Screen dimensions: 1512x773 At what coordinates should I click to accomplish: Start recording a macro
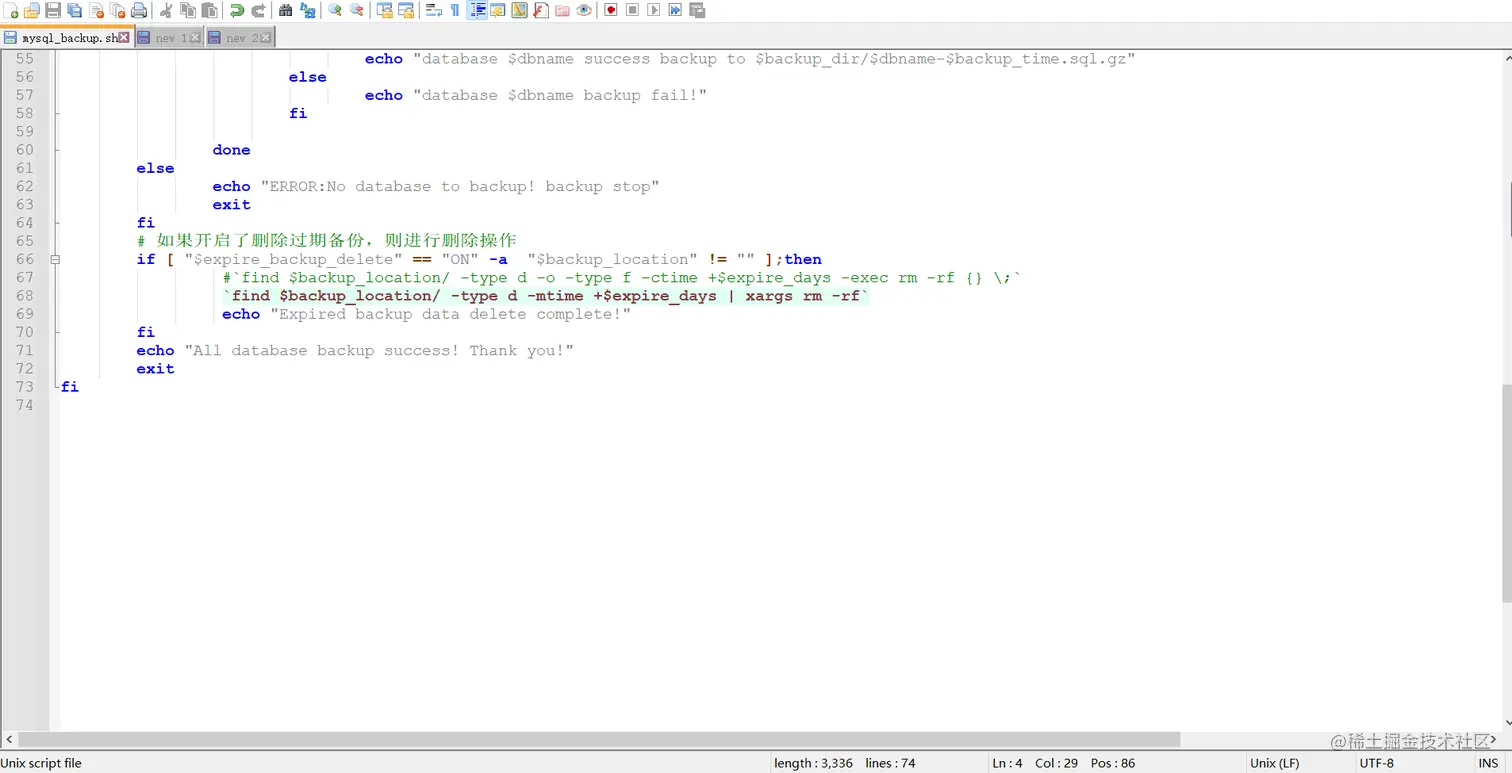point(610,10)
